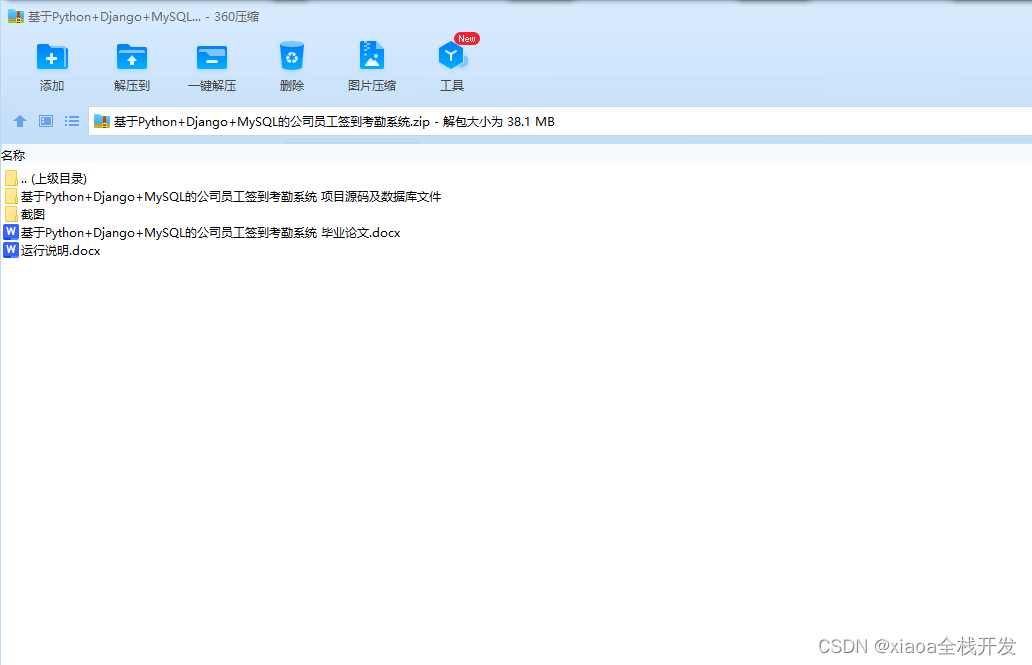Toggle selection of 运行说明.docx Word icon
1032x665 pixels.
[x=11, y=250]
